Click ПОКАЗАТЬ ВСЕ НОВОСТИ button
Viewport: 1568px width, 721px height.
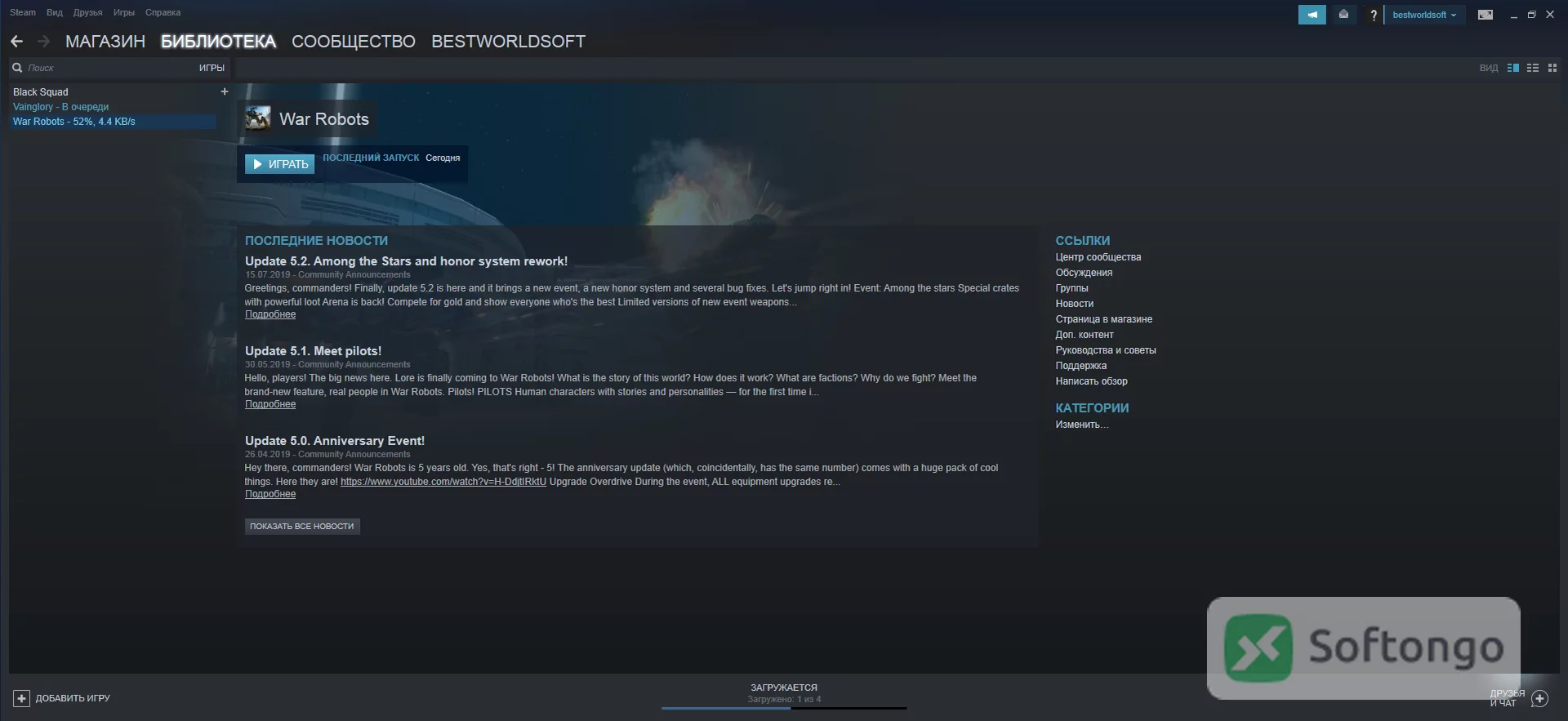tap(302, 526)
